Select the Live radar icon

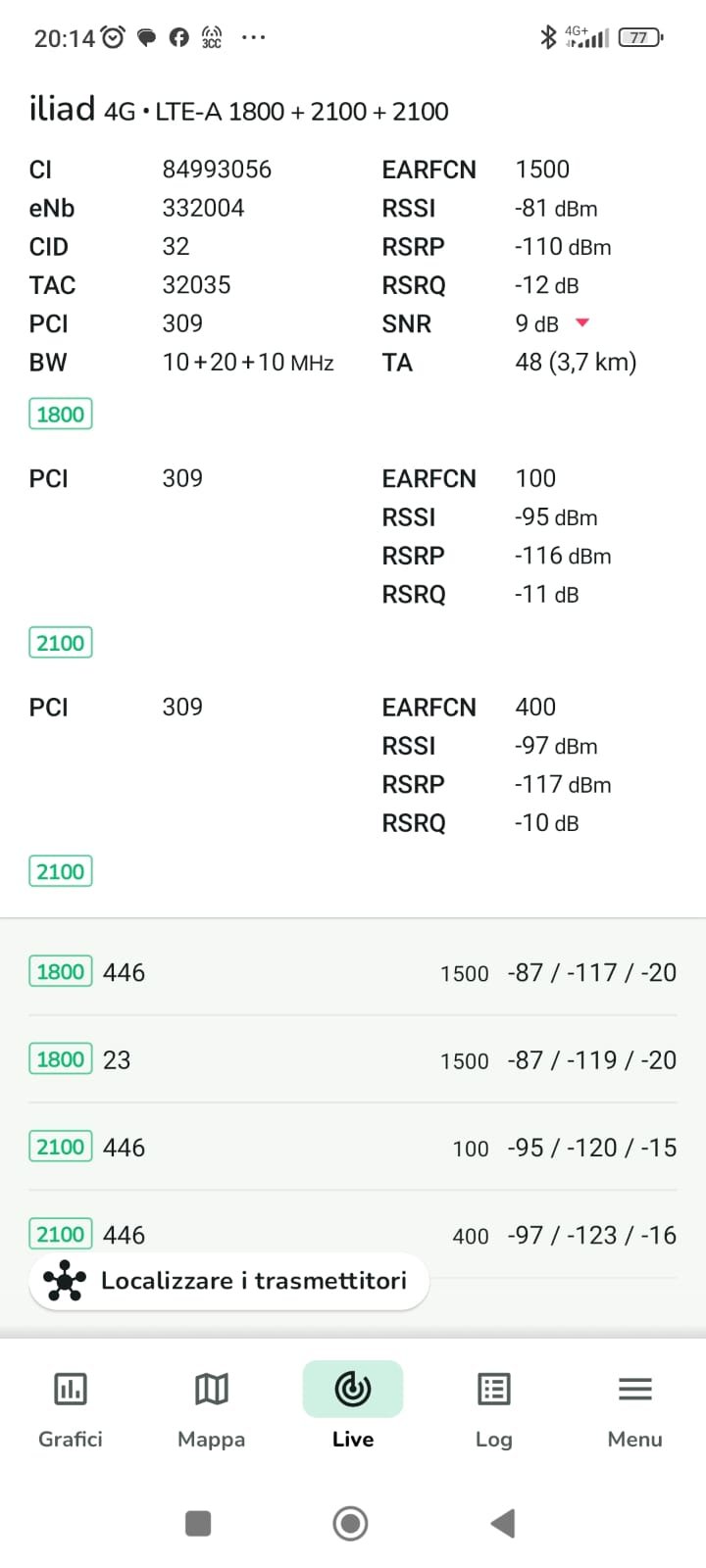(x=352, y=1389)
